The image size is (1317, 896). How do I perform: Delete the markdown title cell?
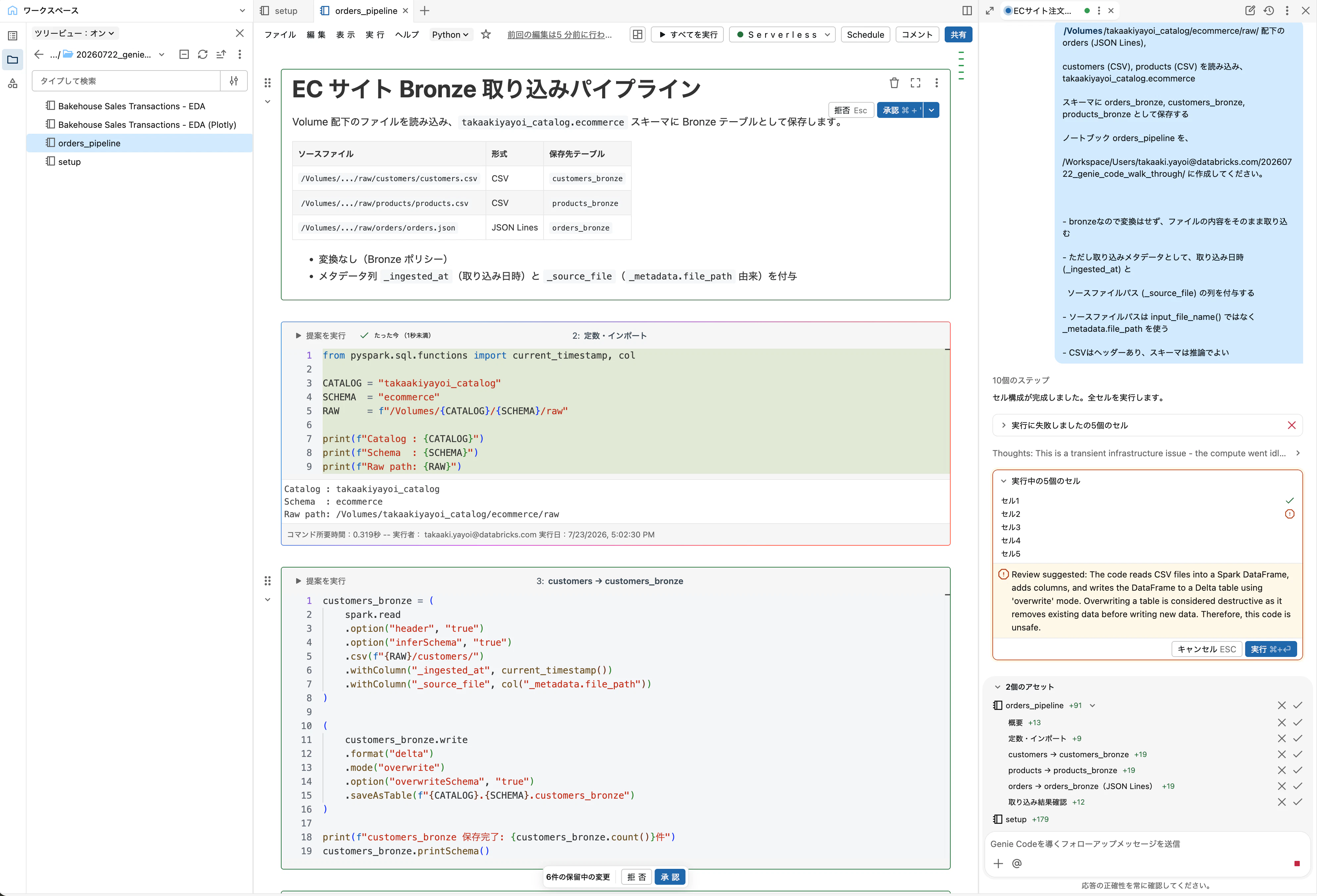(894, 83)
